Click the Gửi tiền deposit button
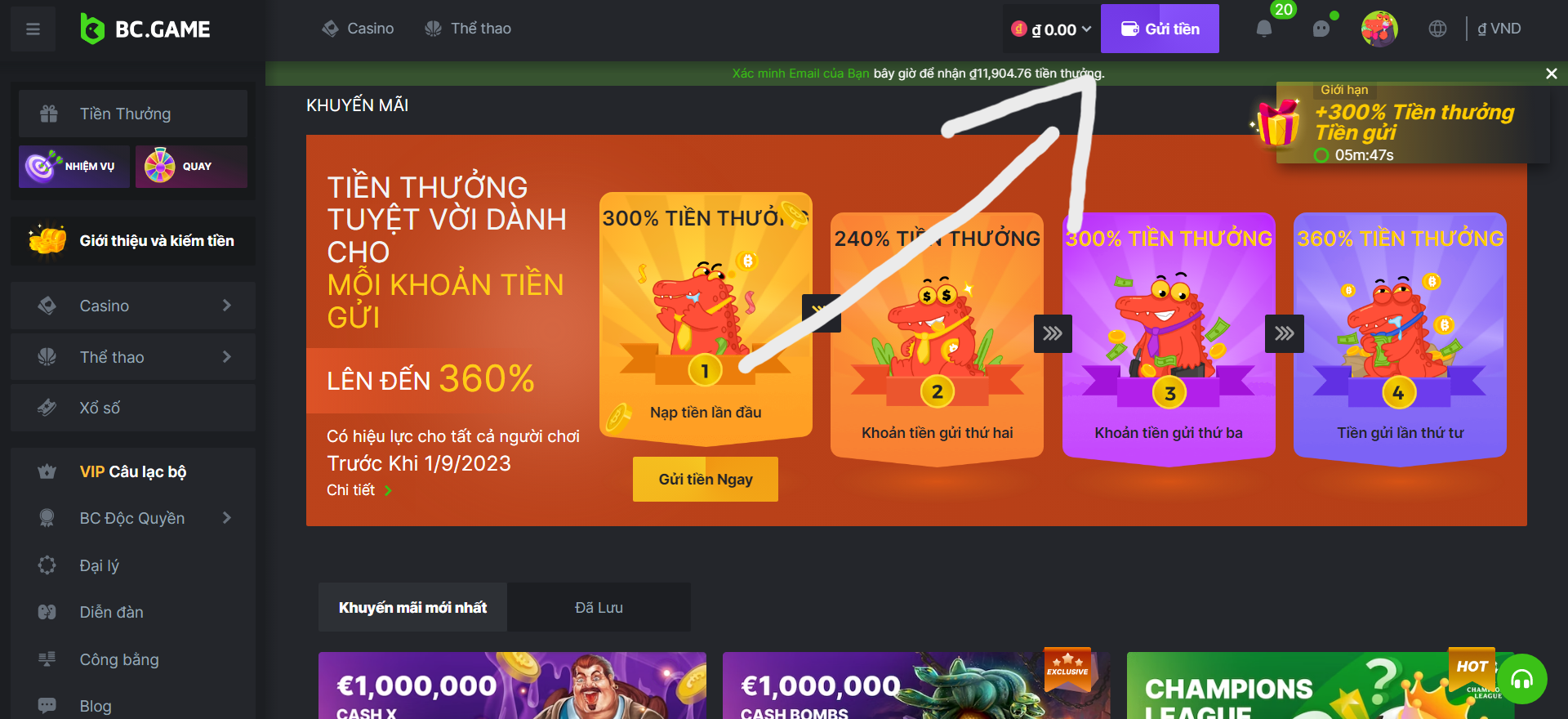Viewport: 1568px width, 719px height. (1160, 29)
